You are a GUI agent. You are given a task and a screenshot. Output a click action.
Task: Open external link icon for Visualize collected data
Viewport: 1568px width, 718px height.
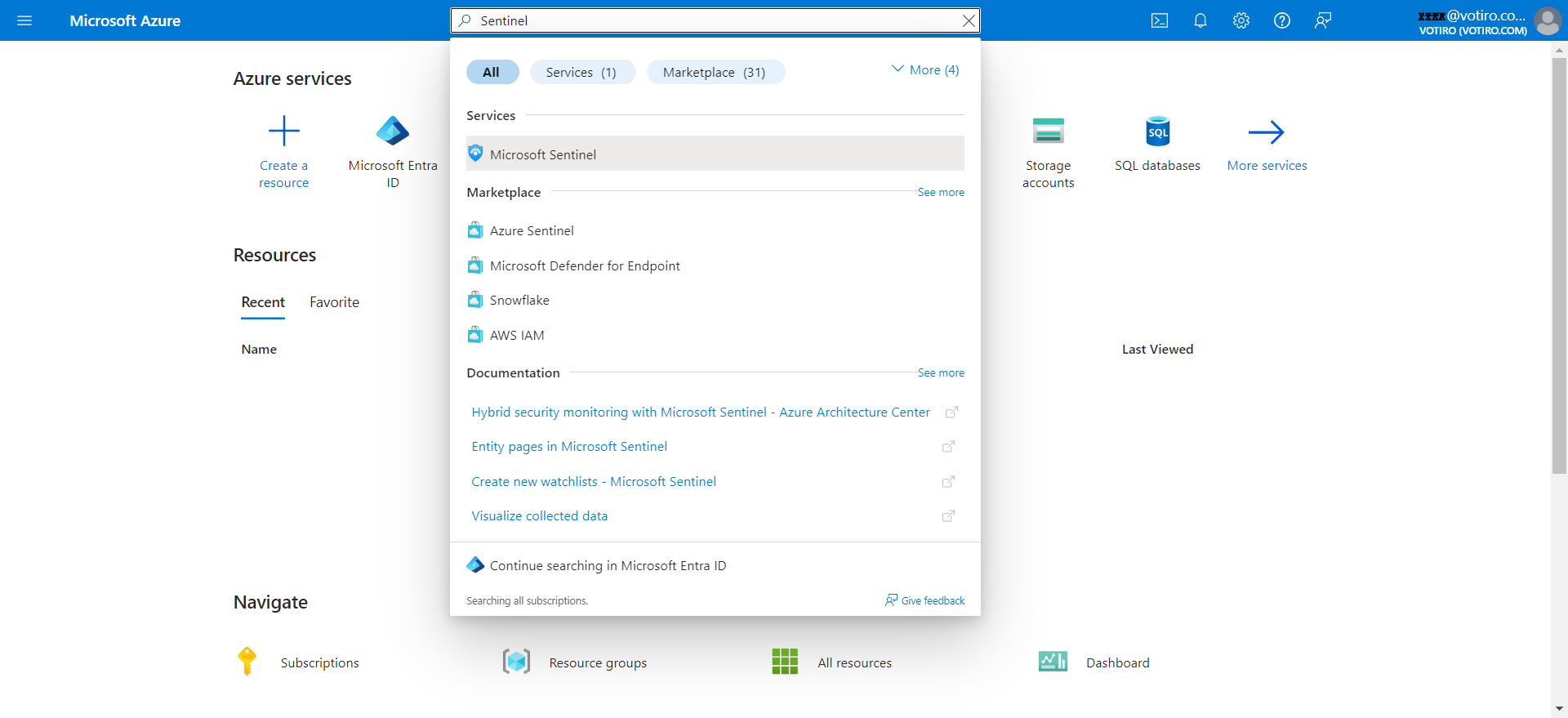pyautogui.click(x=948, y=516)
